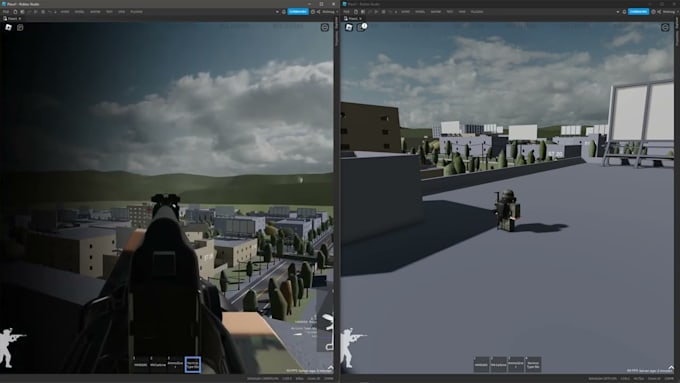Click the new file icon in right toolbar

click(x=356, y=12)
